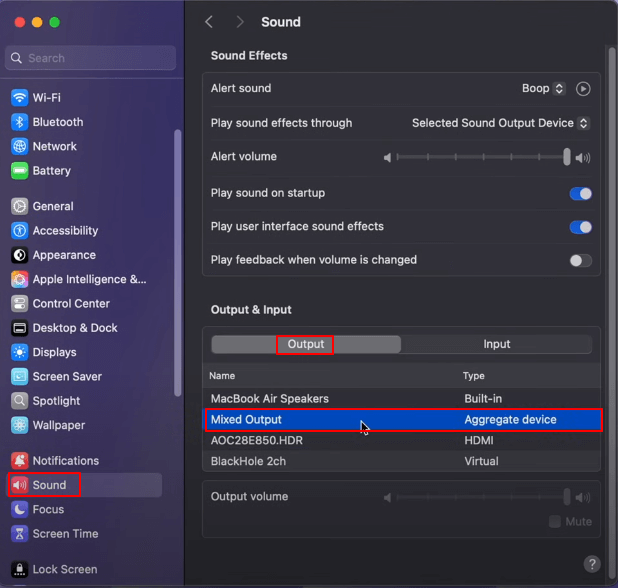Select the Accessibility icon
Screen dimensions: 618x588
point(19,231)
